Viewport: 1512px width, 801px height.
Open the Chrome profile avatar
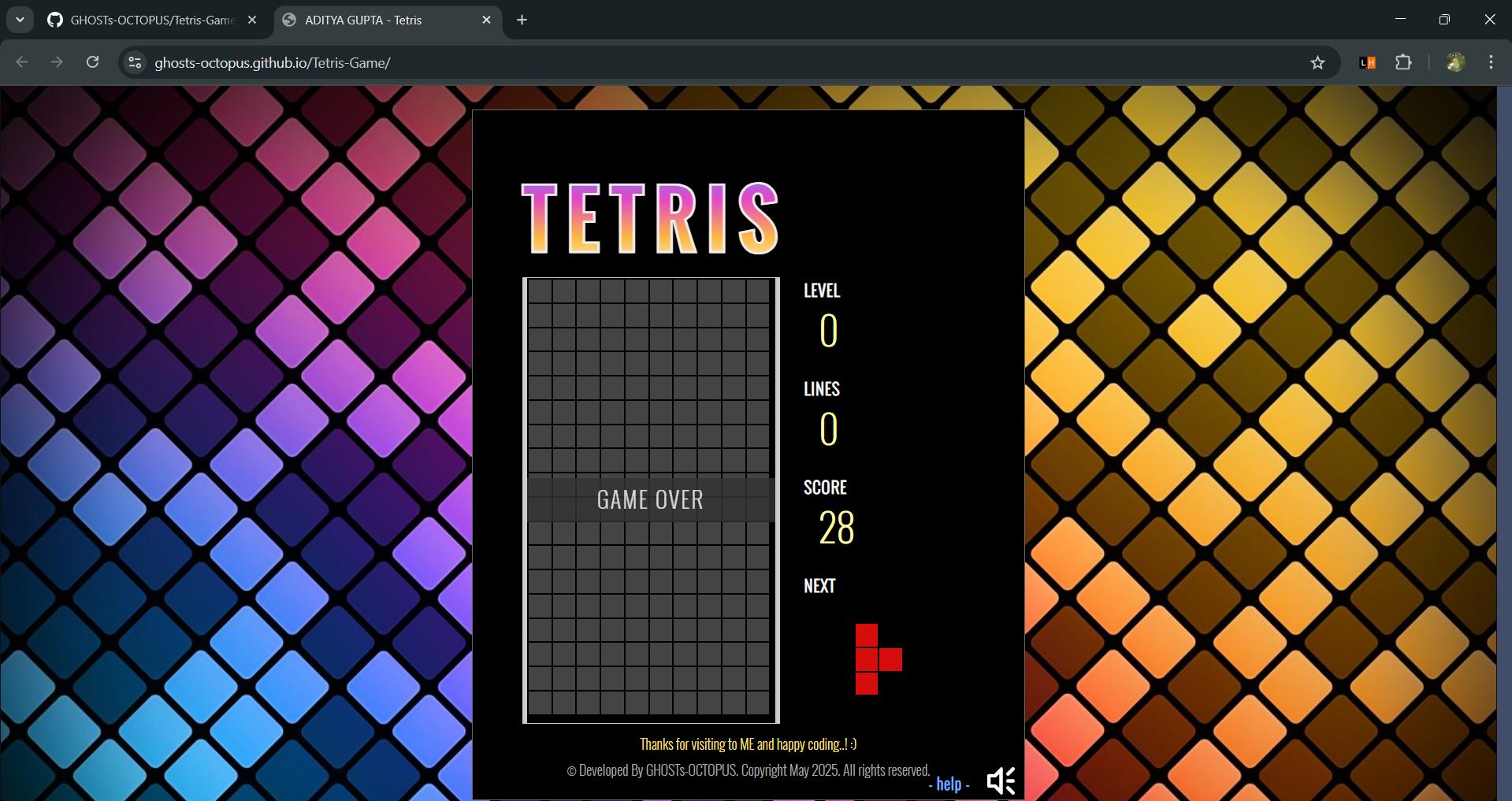[1455, 62]
